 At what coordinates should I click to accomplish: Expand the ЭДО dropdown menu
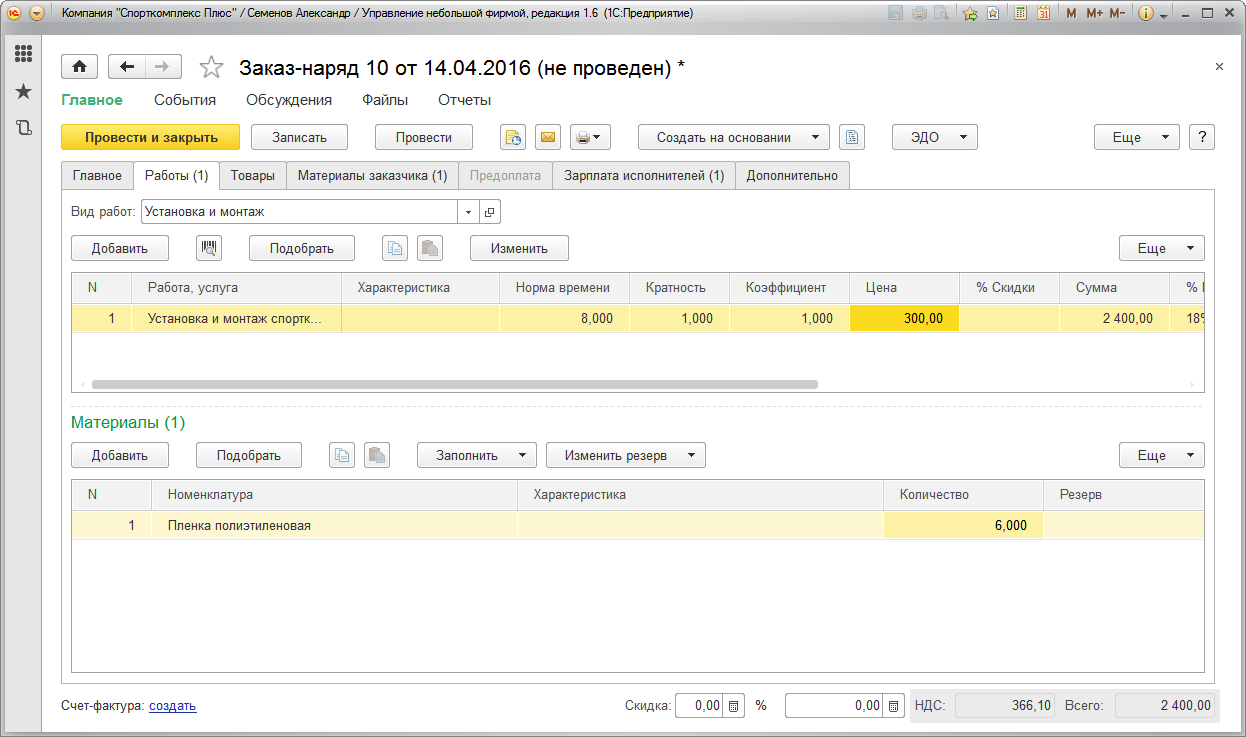pos(934,138)
